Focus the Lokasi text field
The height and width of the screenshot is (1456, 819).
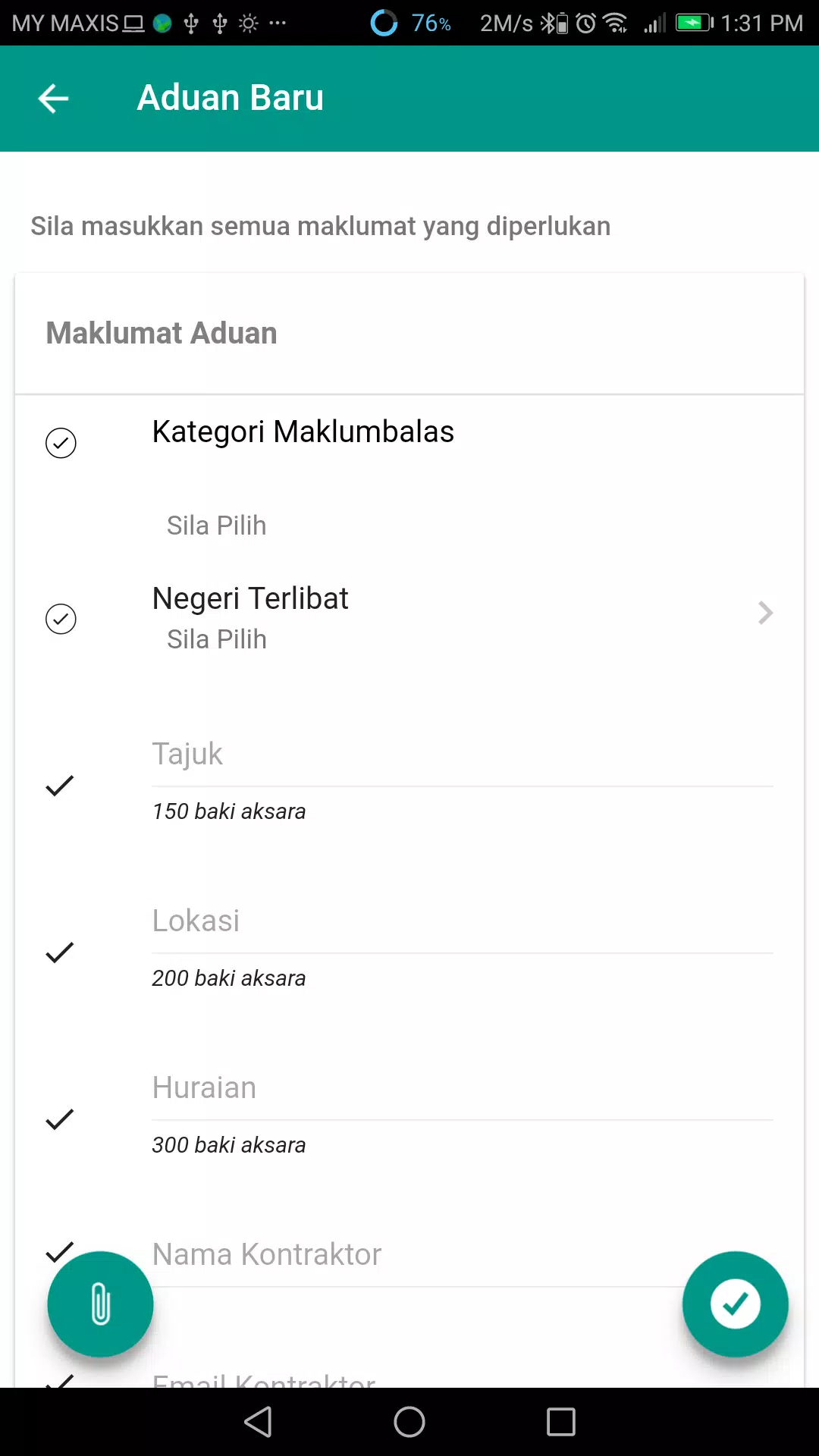463,922
